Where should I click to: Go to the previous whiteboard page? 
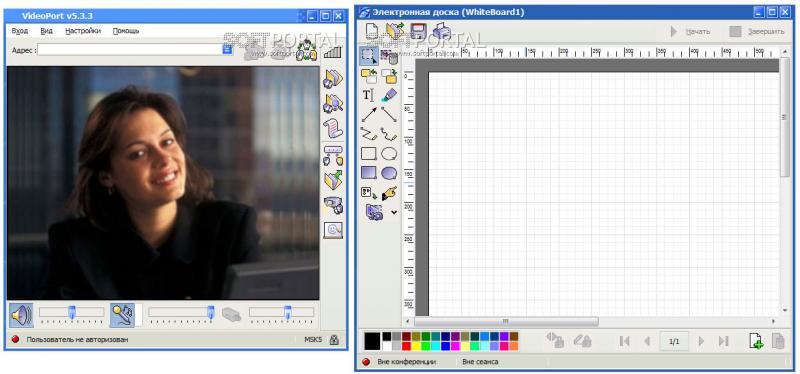coord(646,341)
